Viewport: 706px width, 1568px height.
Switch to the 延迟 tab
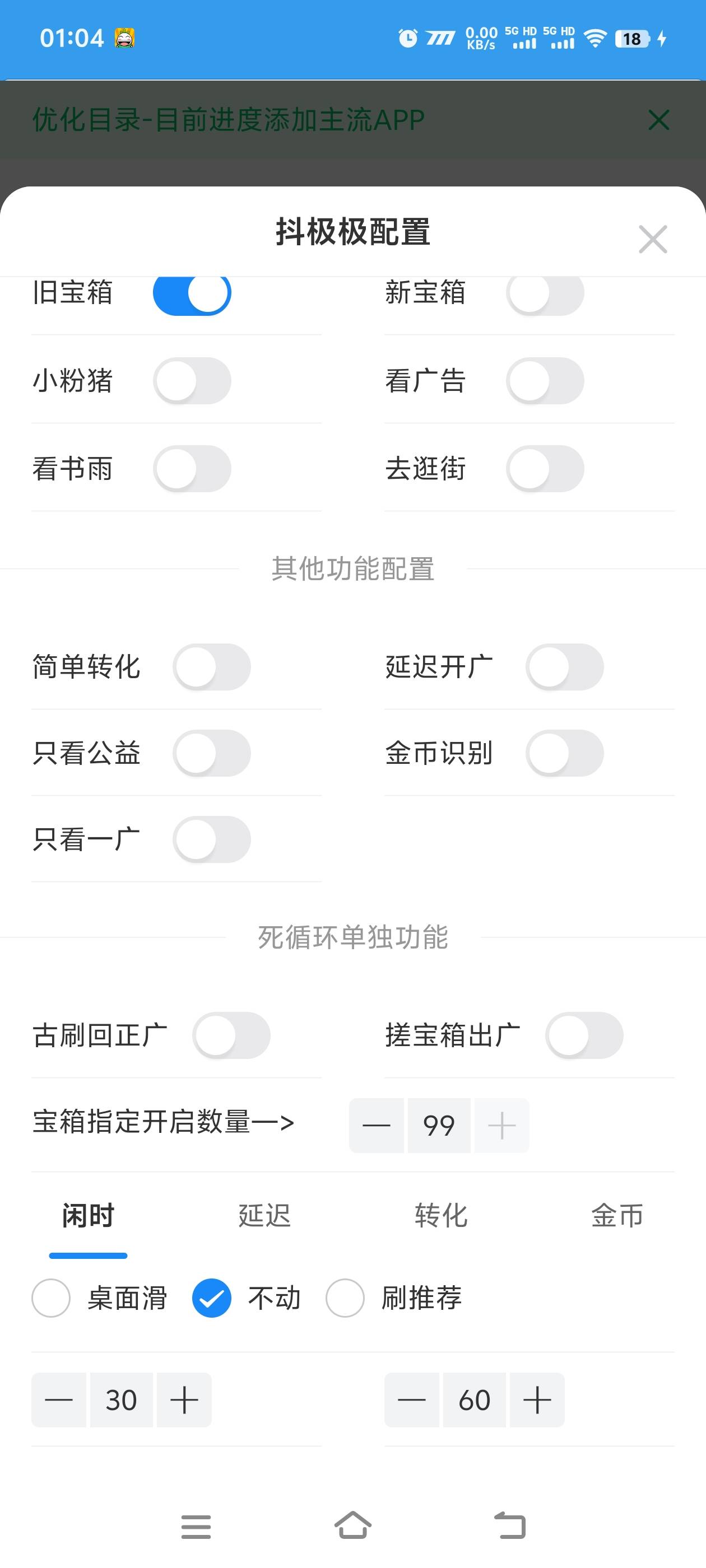pyautogui.click(x=264, y=1216)
